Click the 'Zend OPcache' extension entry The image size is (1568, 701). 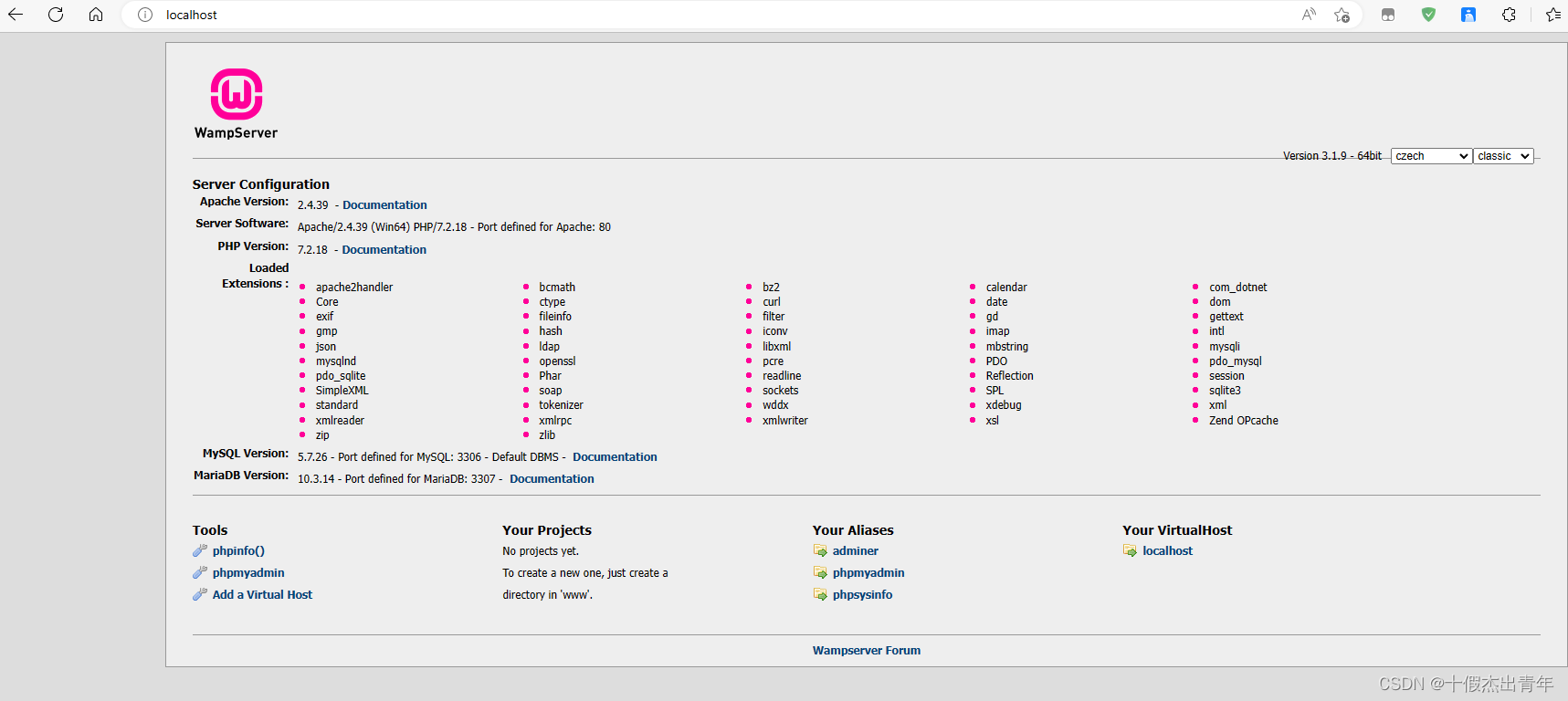1244,421
